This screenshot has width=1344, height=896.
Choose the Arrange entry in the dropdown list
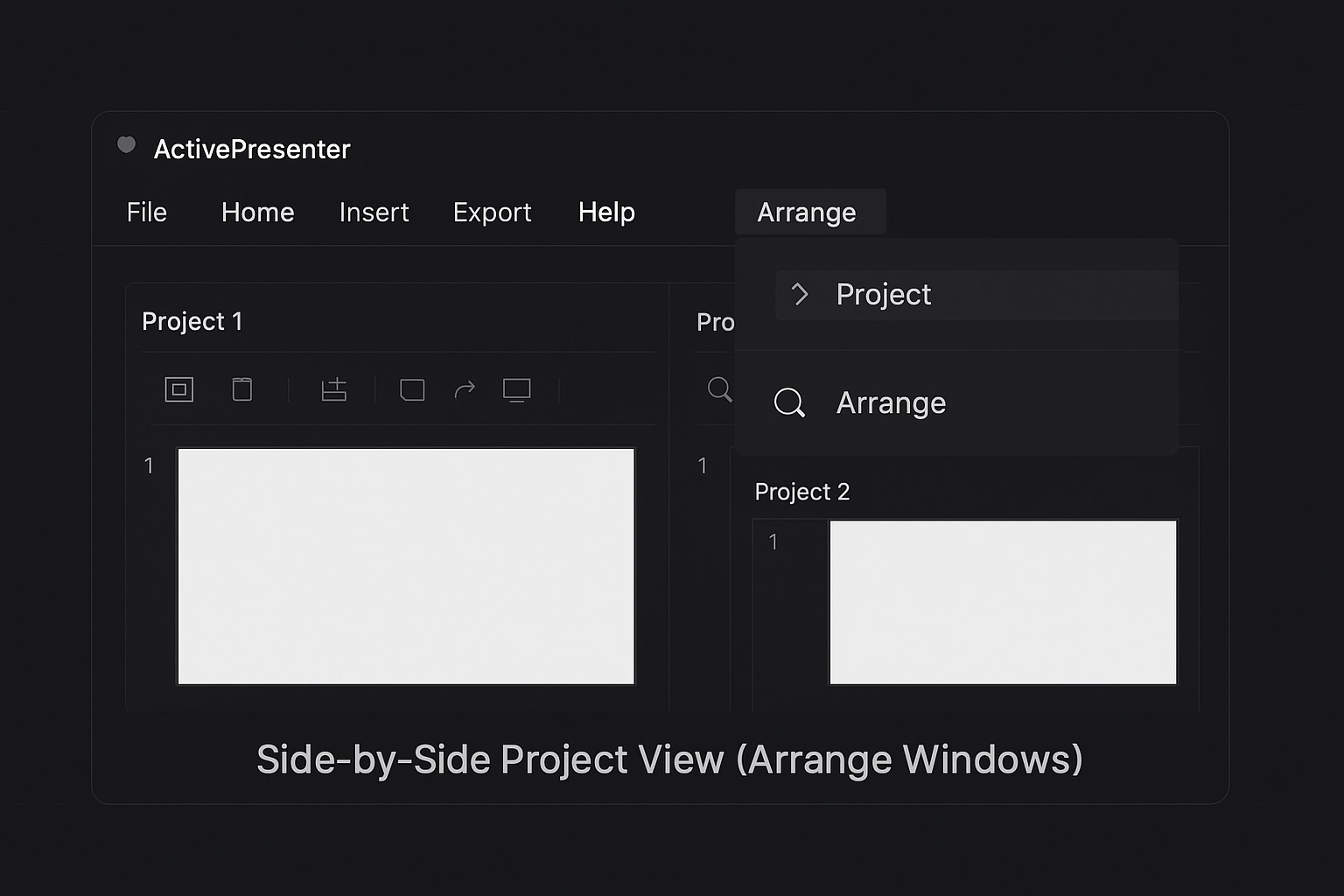[891, 403]
